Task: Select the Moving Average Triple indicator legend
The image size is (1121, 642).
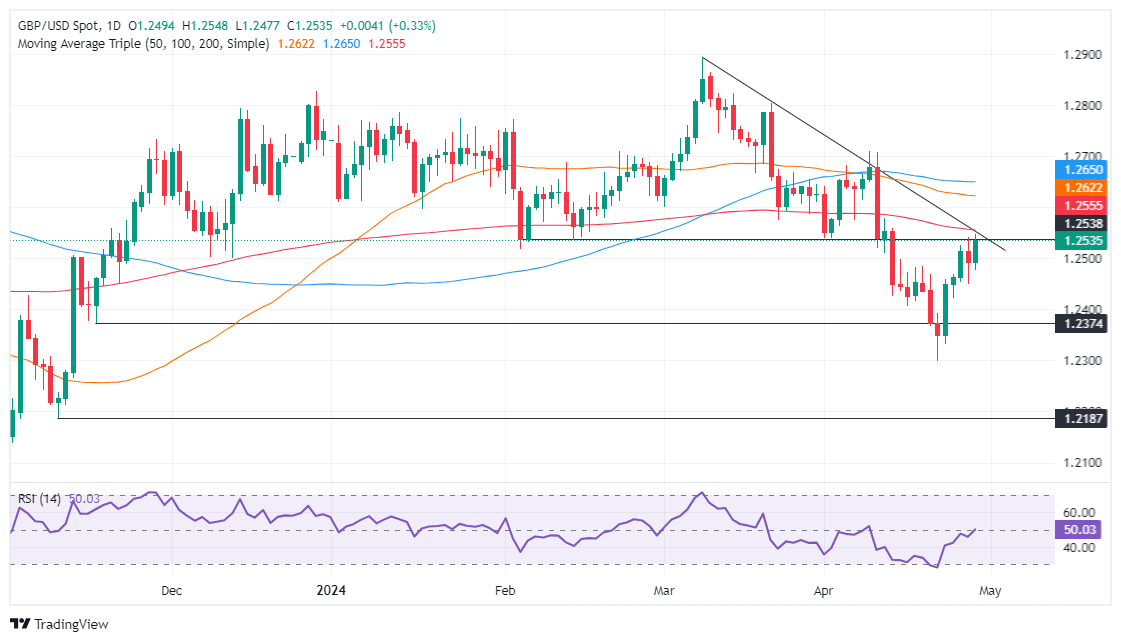Action: [x=140, y=44]
